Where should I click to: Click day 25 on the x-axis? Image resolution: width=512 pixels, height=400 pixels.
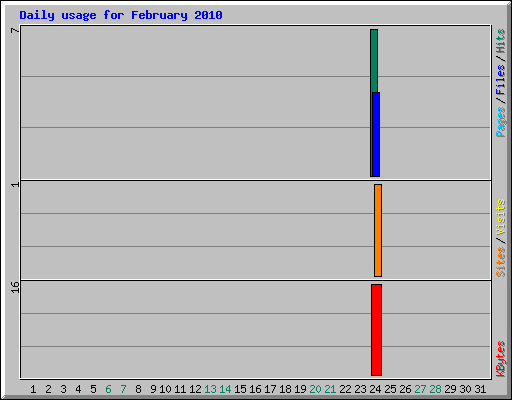click(x=390, y=389)
